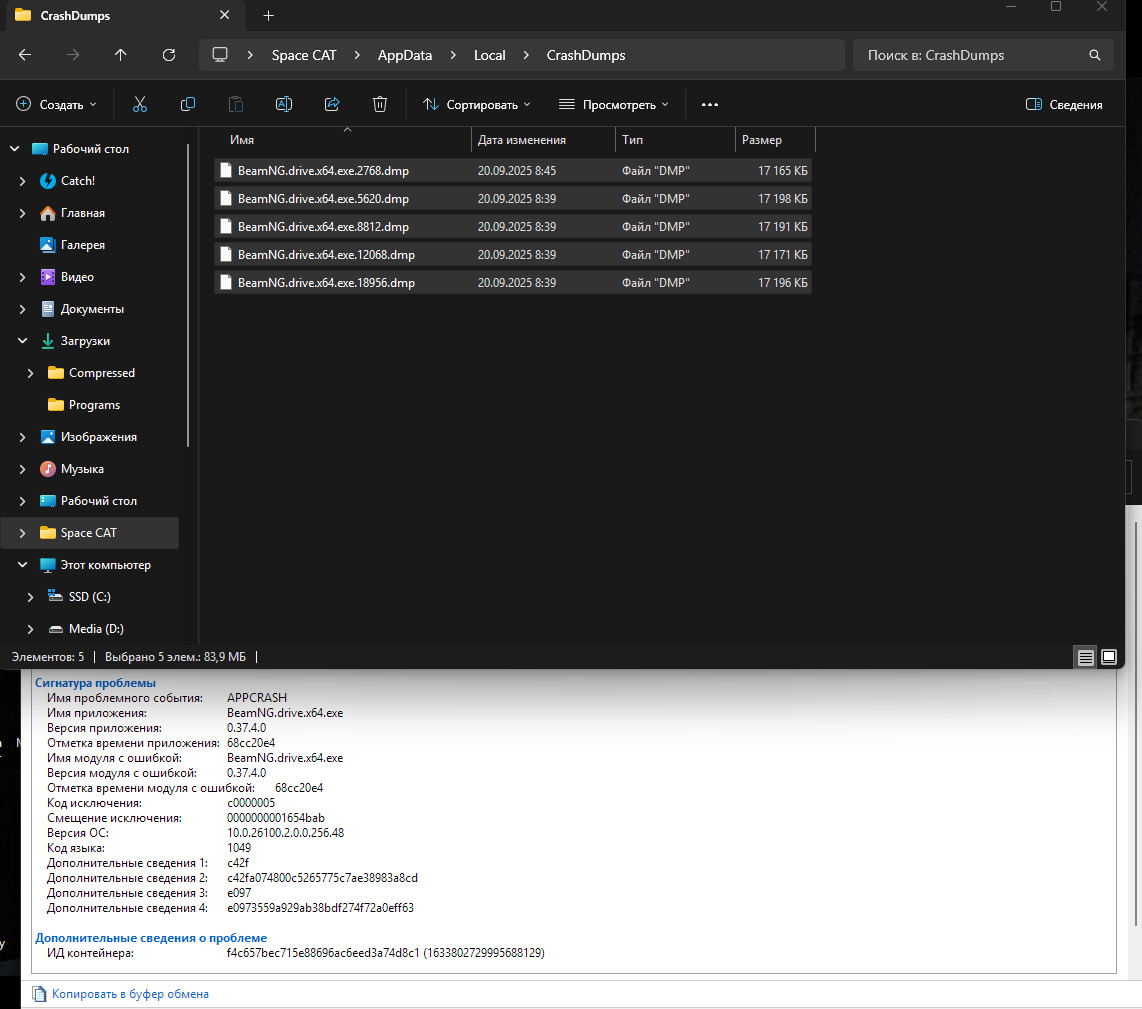Collapse the Этот компьютер tree node
1142x1009 pixels.
pos(23,565)
